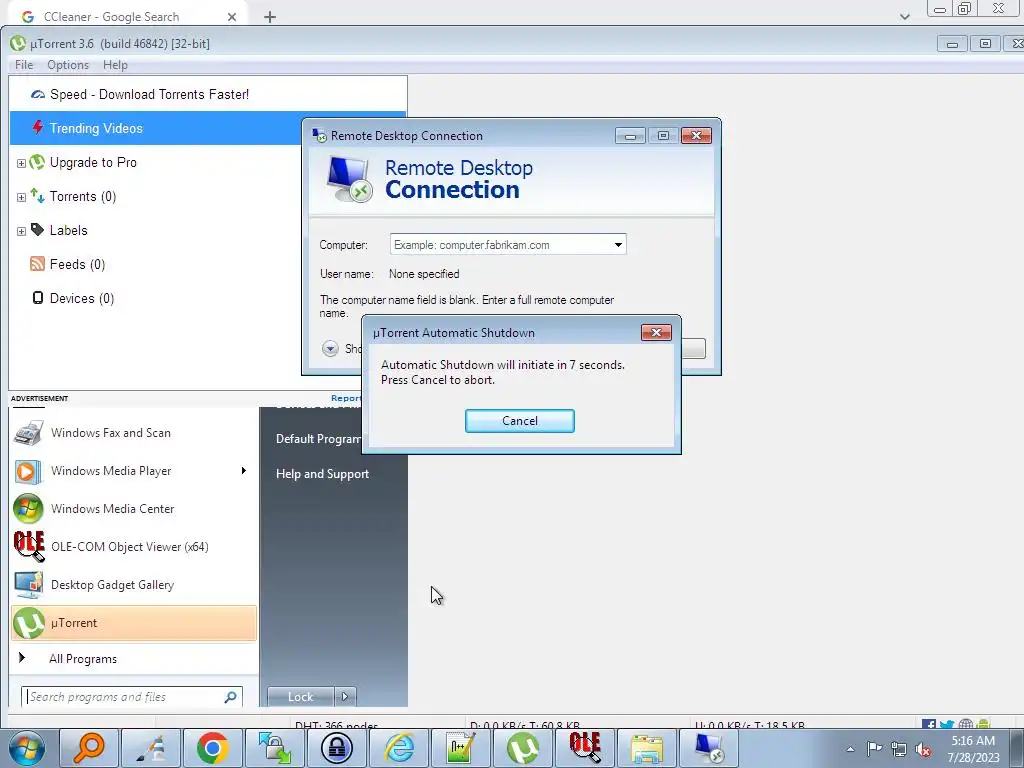Screen dimensions: 1024x768
Task: Open the paint brush taskbar app
Action: pos(151,748)
